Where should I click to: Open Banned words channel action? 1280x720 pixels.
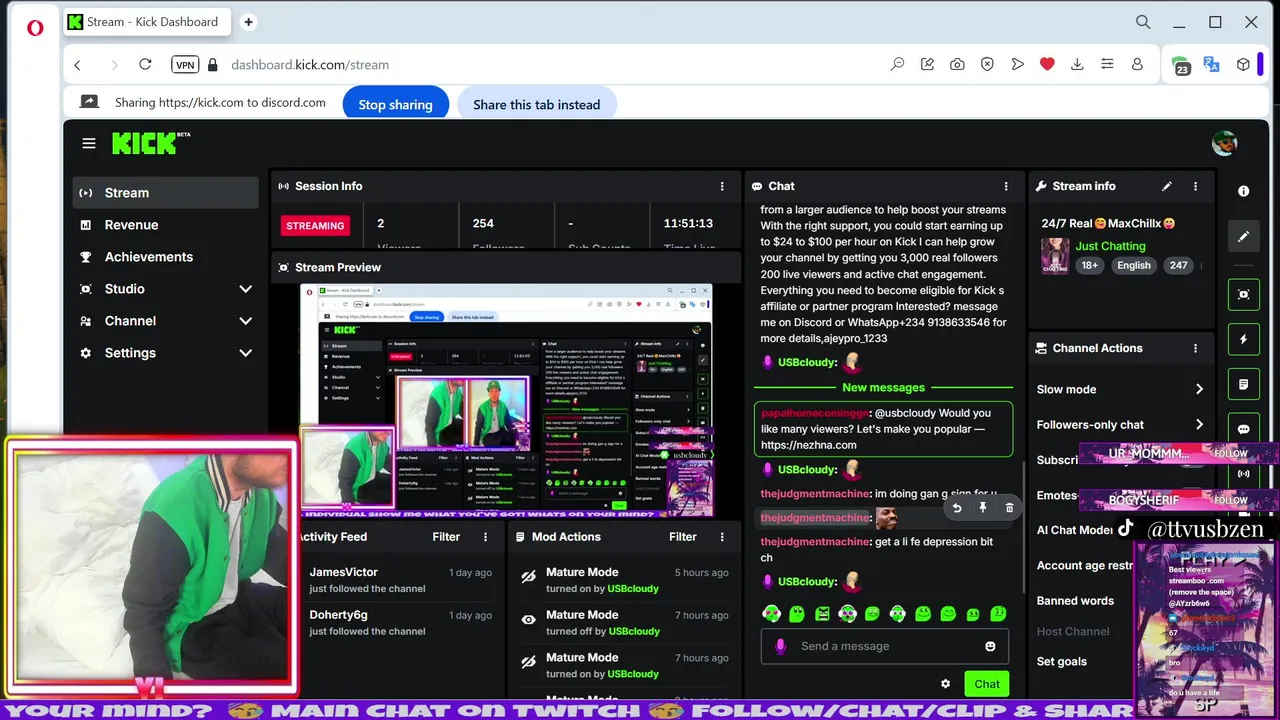point(1075,601)
